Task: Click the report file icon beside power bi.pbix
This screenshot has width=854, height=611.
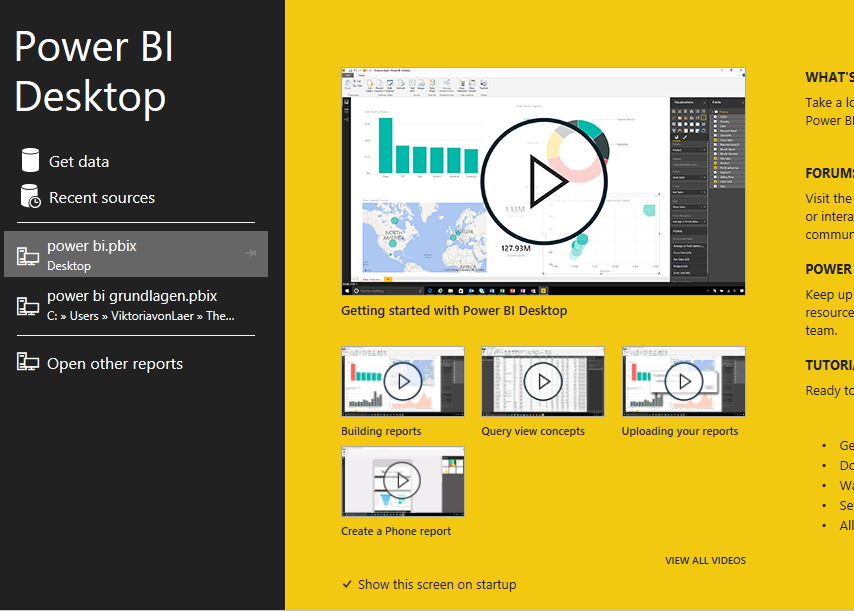Action: point(27,254)
